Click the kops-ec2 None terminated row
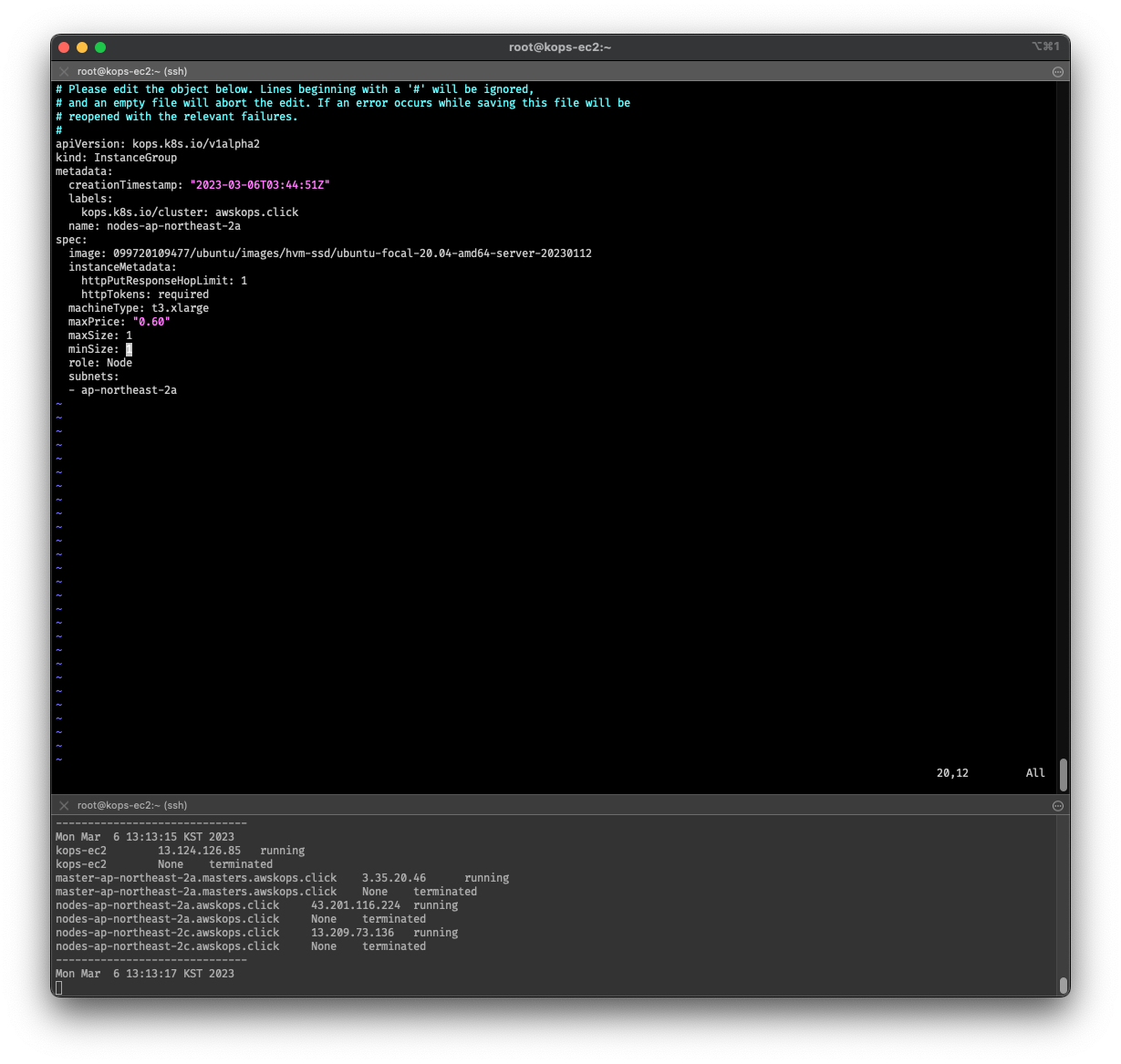This screenshot has height=1064, width=1121. [164, 864]
